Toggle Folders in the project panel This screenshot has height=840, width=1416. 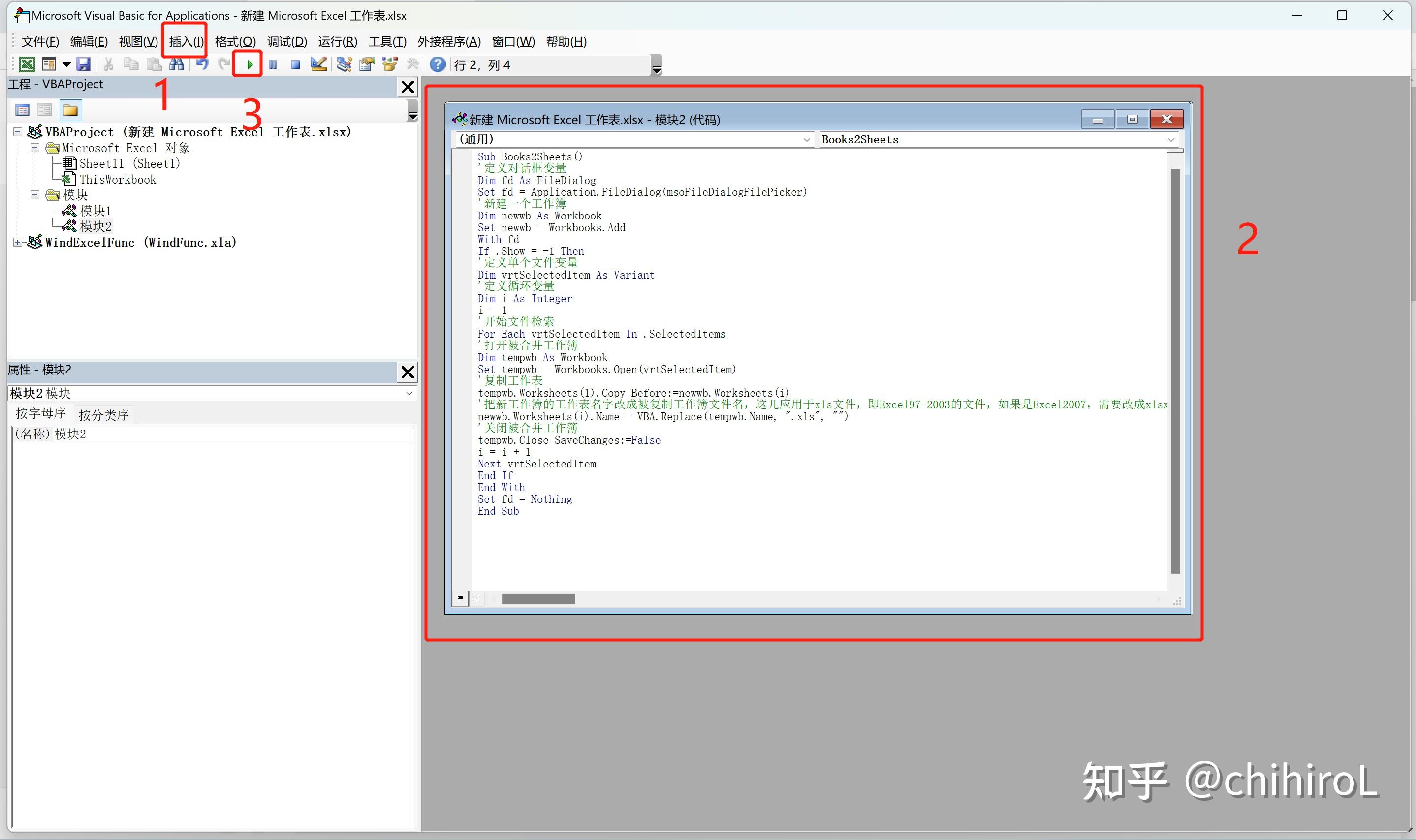tap(70, 110)
